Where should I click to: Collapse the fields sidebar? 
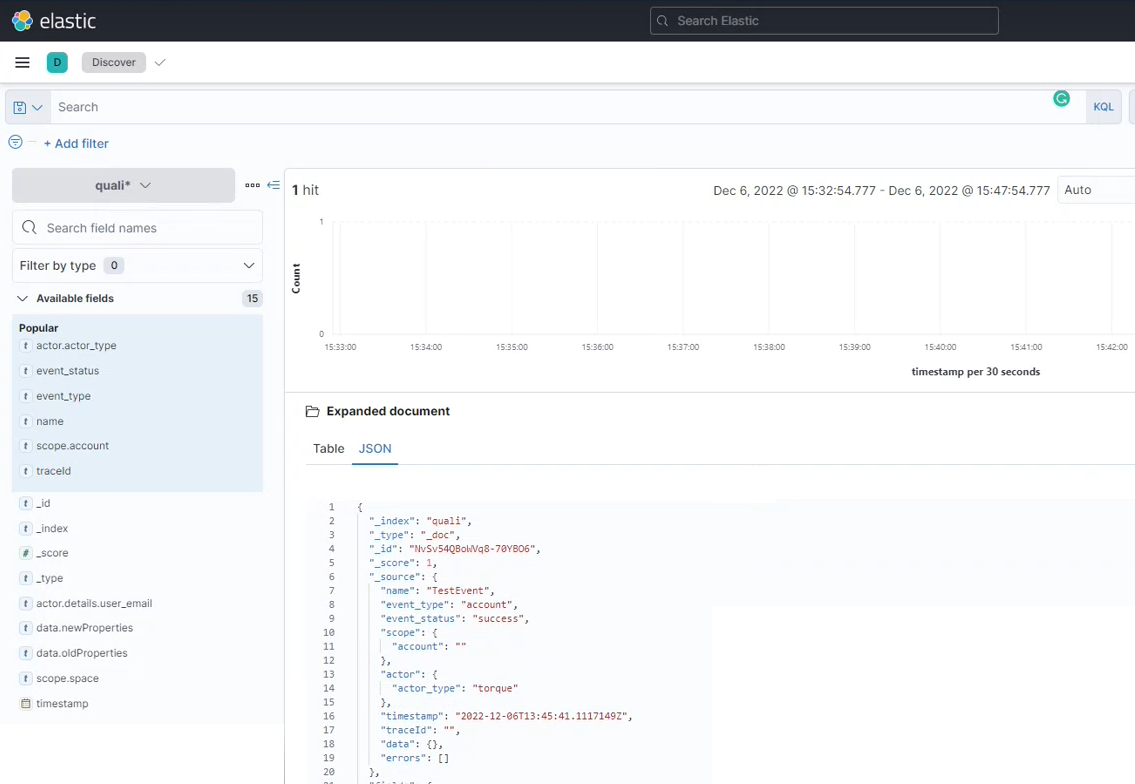pos(273,185)
